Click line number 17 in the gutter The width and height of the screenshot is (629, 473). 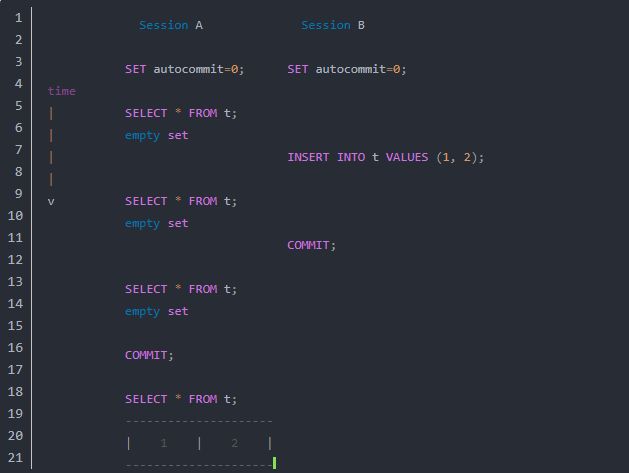pyautogui.click(x=15, y=370)
